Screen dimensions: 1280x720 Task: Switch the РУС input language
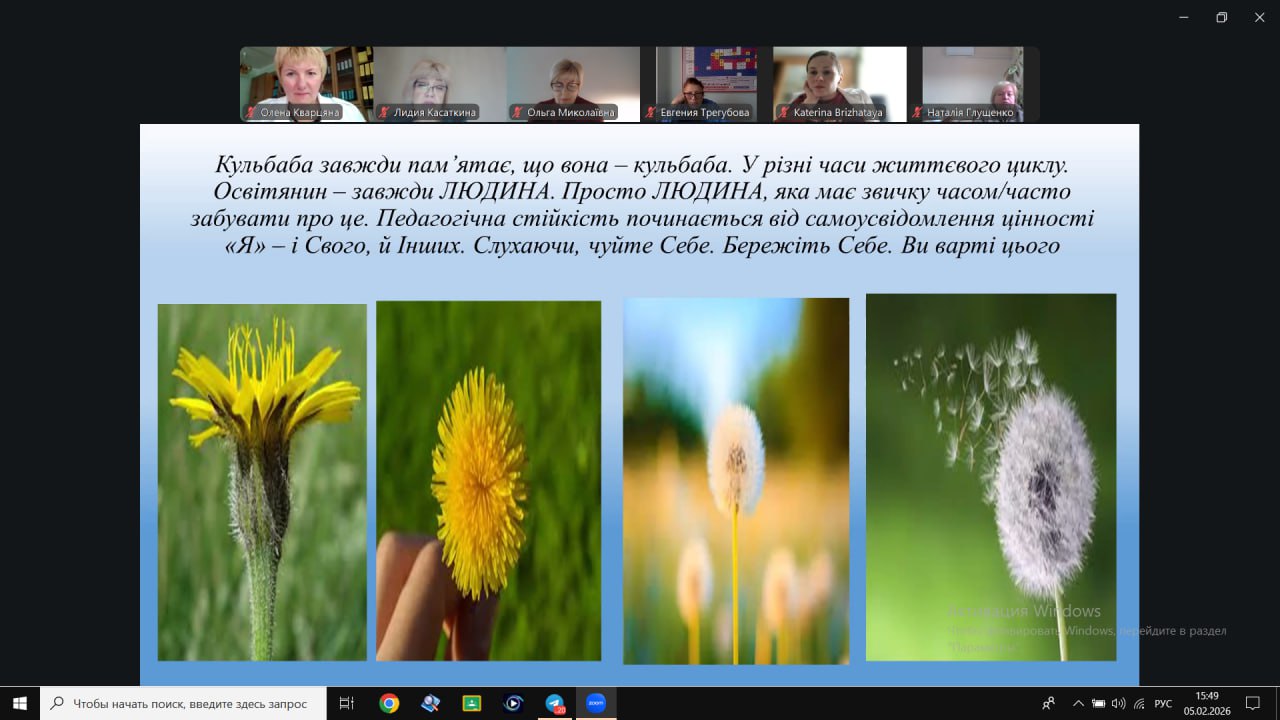[1163, 703]
